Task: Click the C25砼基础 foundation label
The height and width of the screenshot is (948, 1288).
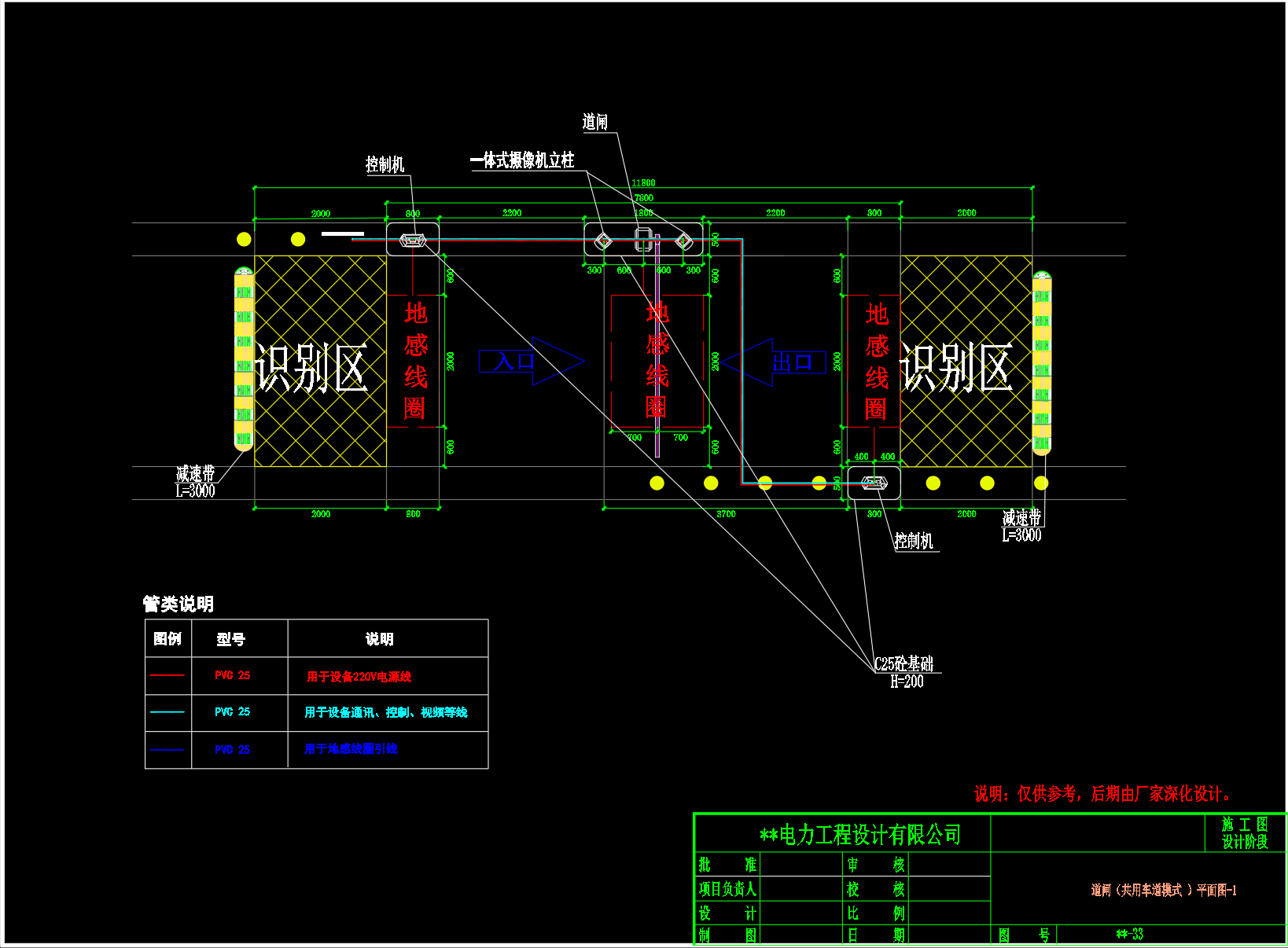Action: click(x=904, y=663)
